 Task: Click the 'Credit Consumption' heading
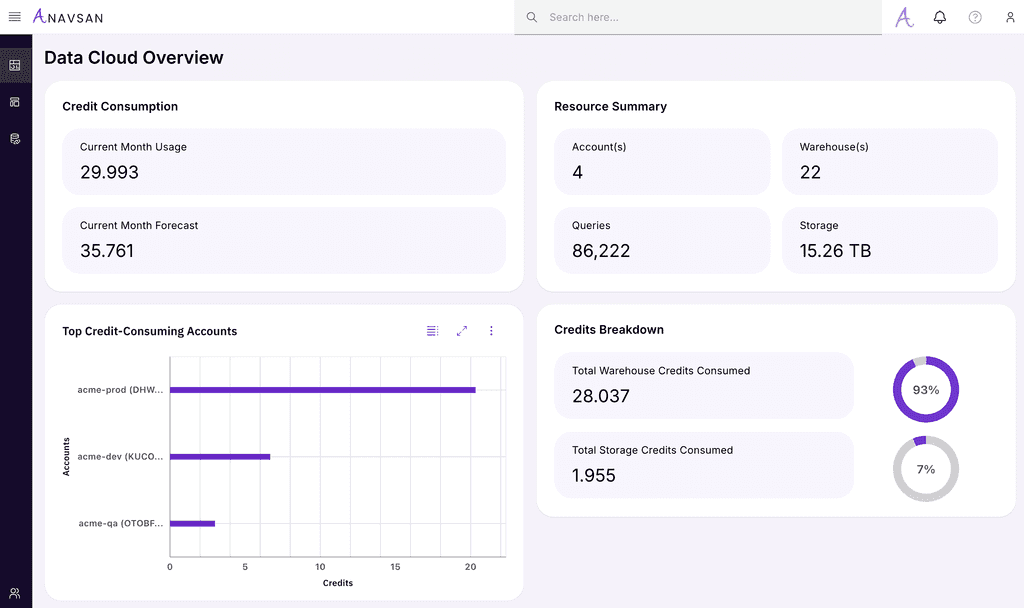(120, 106)
